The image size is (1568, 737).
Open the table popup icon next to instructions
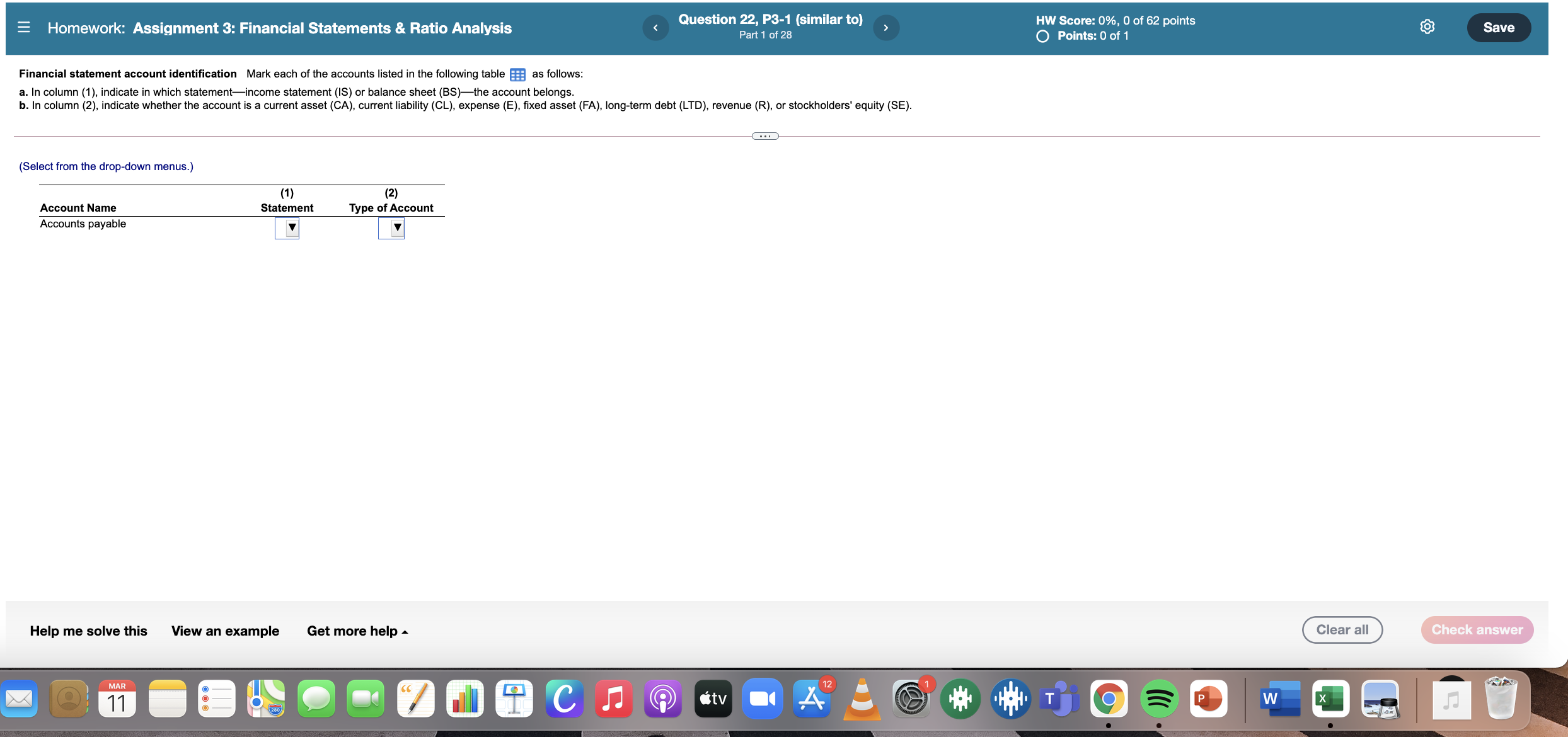tap(517, 74)
